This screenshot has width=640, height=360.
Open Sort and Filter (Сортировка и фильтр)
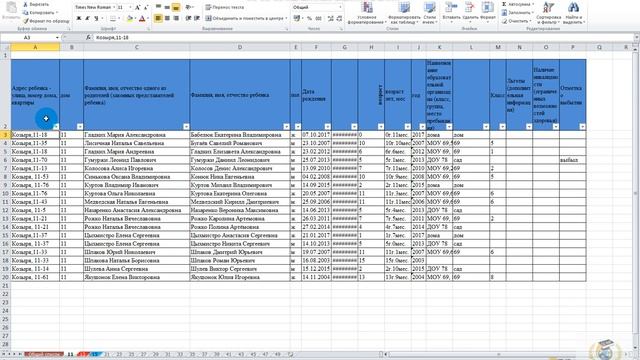point(548,13)
